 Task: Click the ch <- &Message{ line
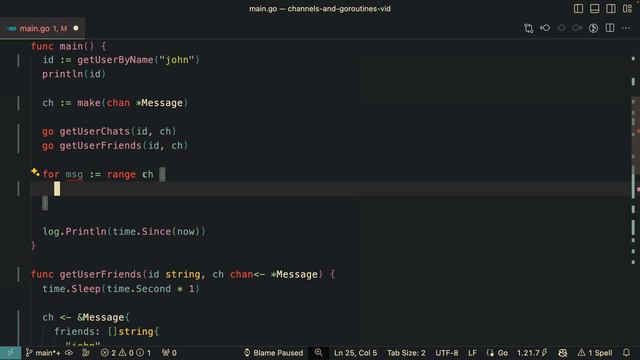pyautogui.click(x=86, y=317)
